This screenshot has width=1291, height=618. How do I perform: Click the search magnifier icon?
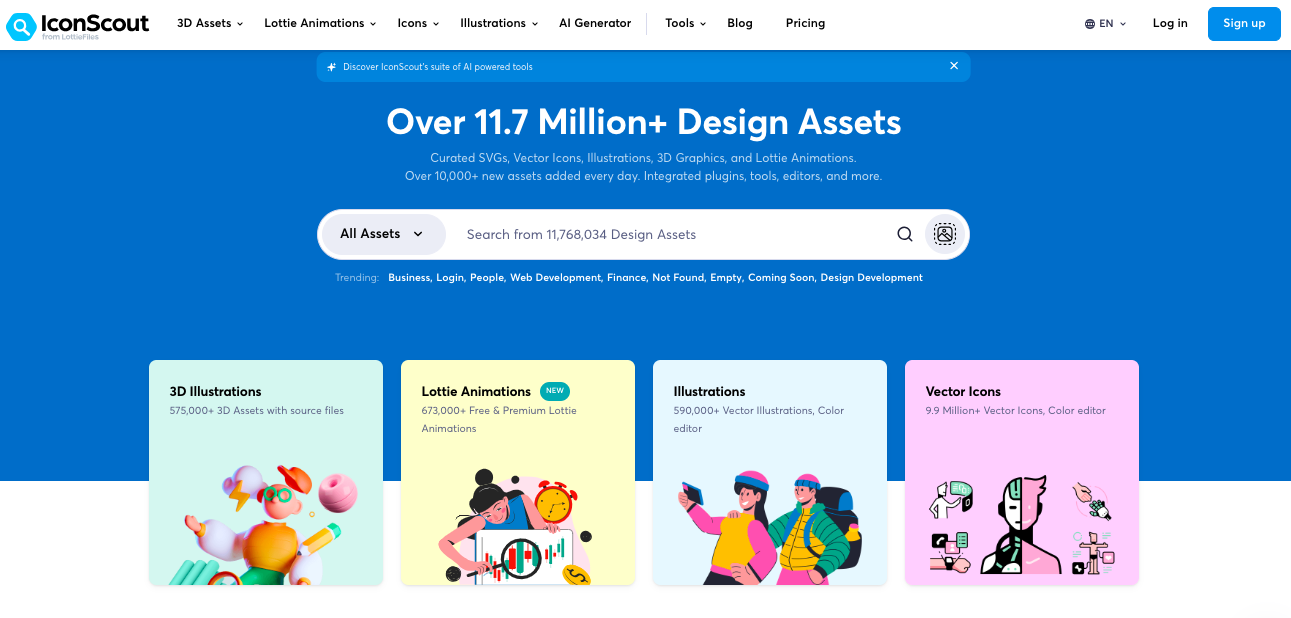[x=904, y=233]
